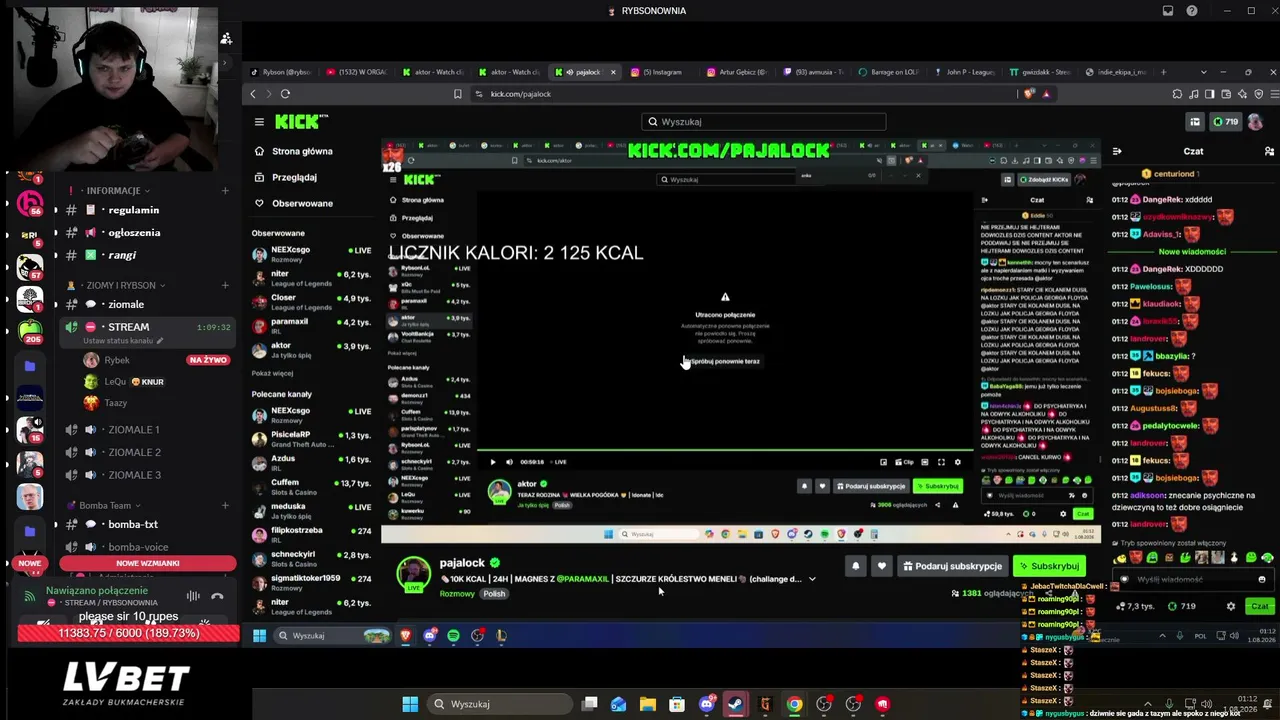1280x720 pixels.
Task: Open Google Chrome from the taskbar
Action: pyautogui.click(x=794, y=704)
